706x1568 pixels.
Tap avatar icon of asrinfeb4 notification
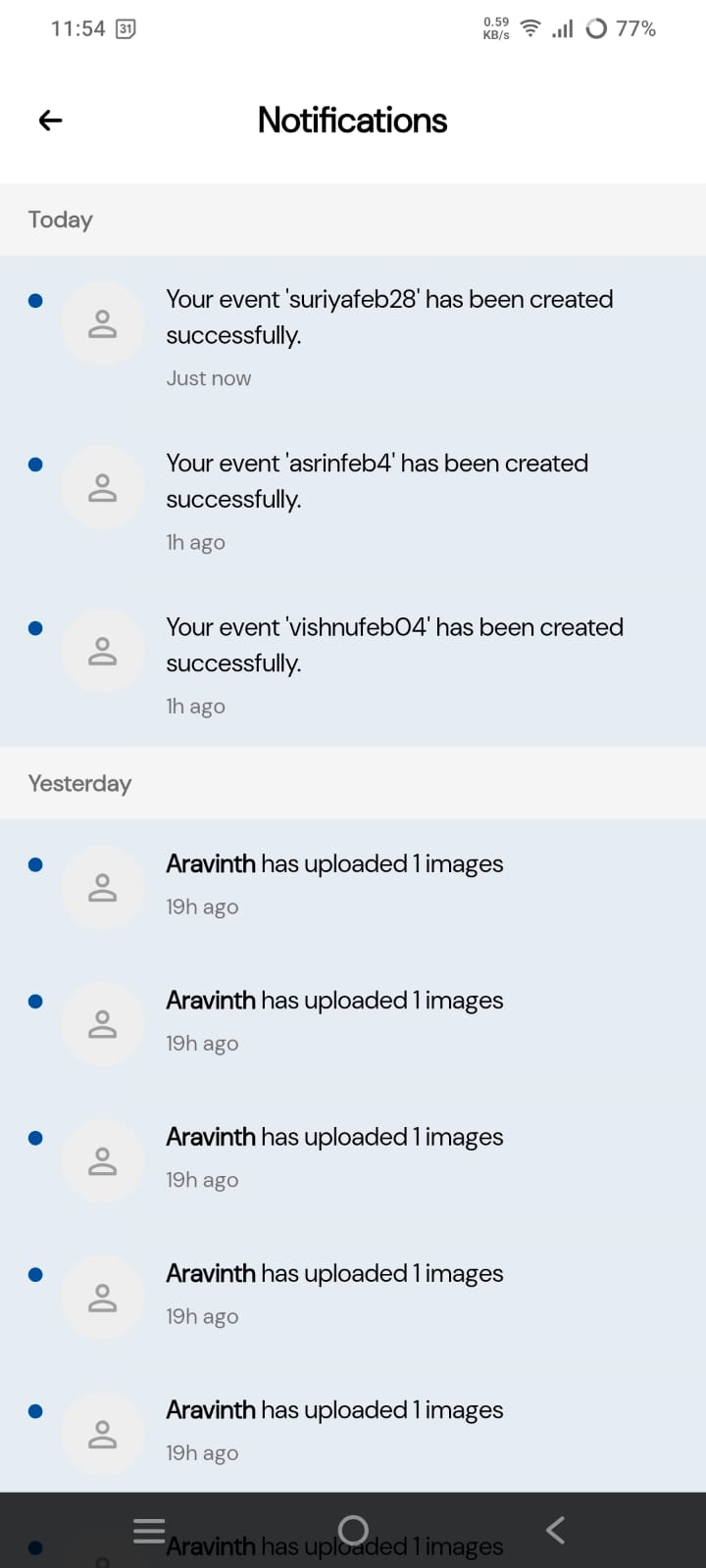102,487
